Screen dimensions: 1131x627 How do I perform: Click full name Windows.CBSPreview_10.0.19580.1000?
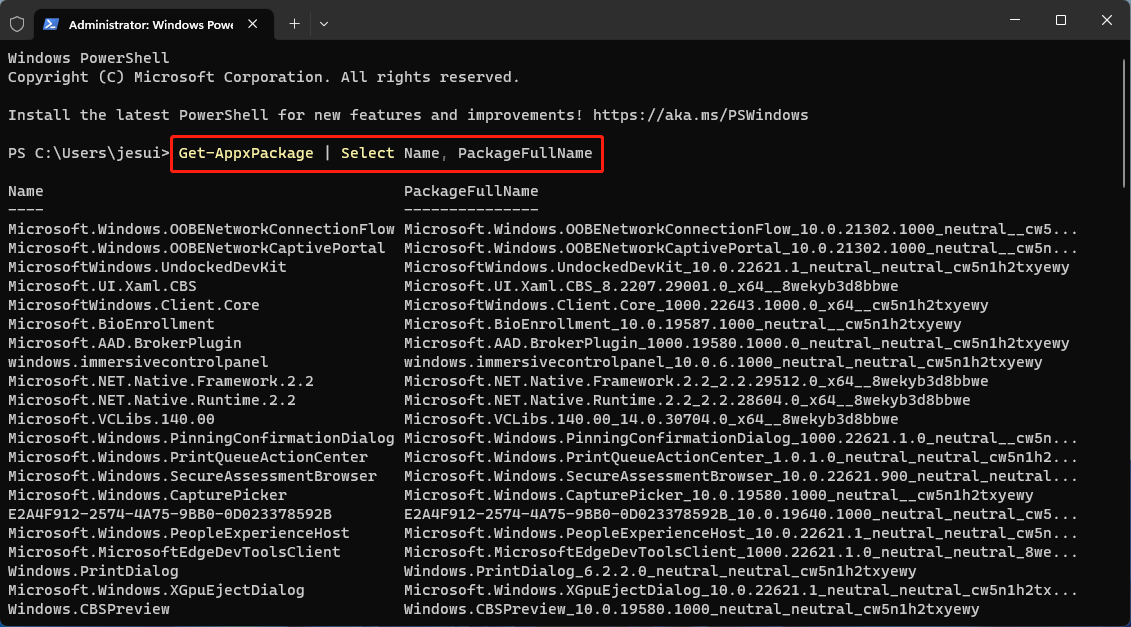coord(692,609)
